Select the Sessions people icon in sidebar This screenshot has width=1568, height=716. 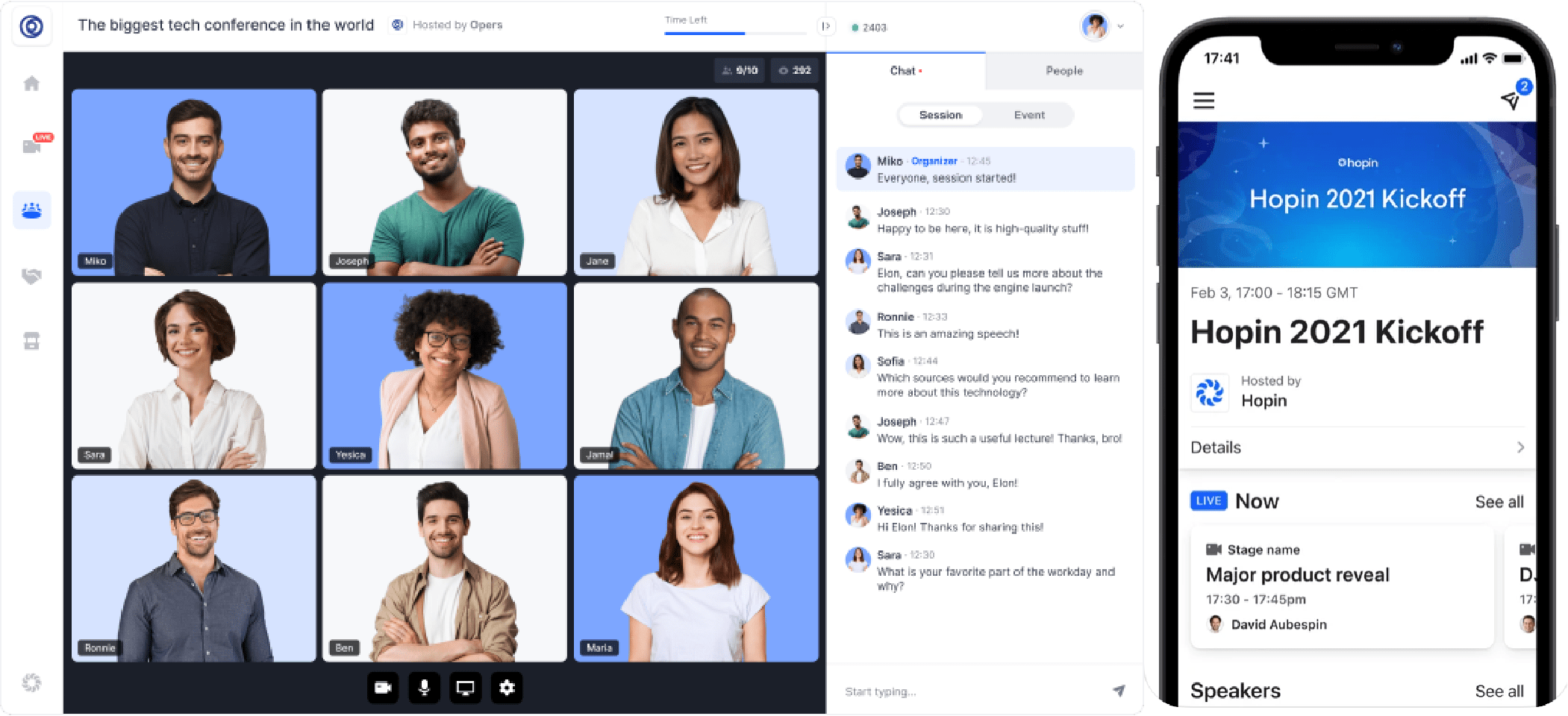click(x=32, y=210)
